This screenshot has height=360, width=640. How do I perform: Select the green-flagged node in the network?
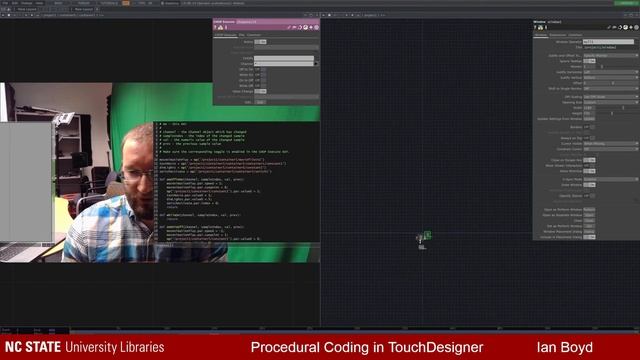(x=427, y=235)
